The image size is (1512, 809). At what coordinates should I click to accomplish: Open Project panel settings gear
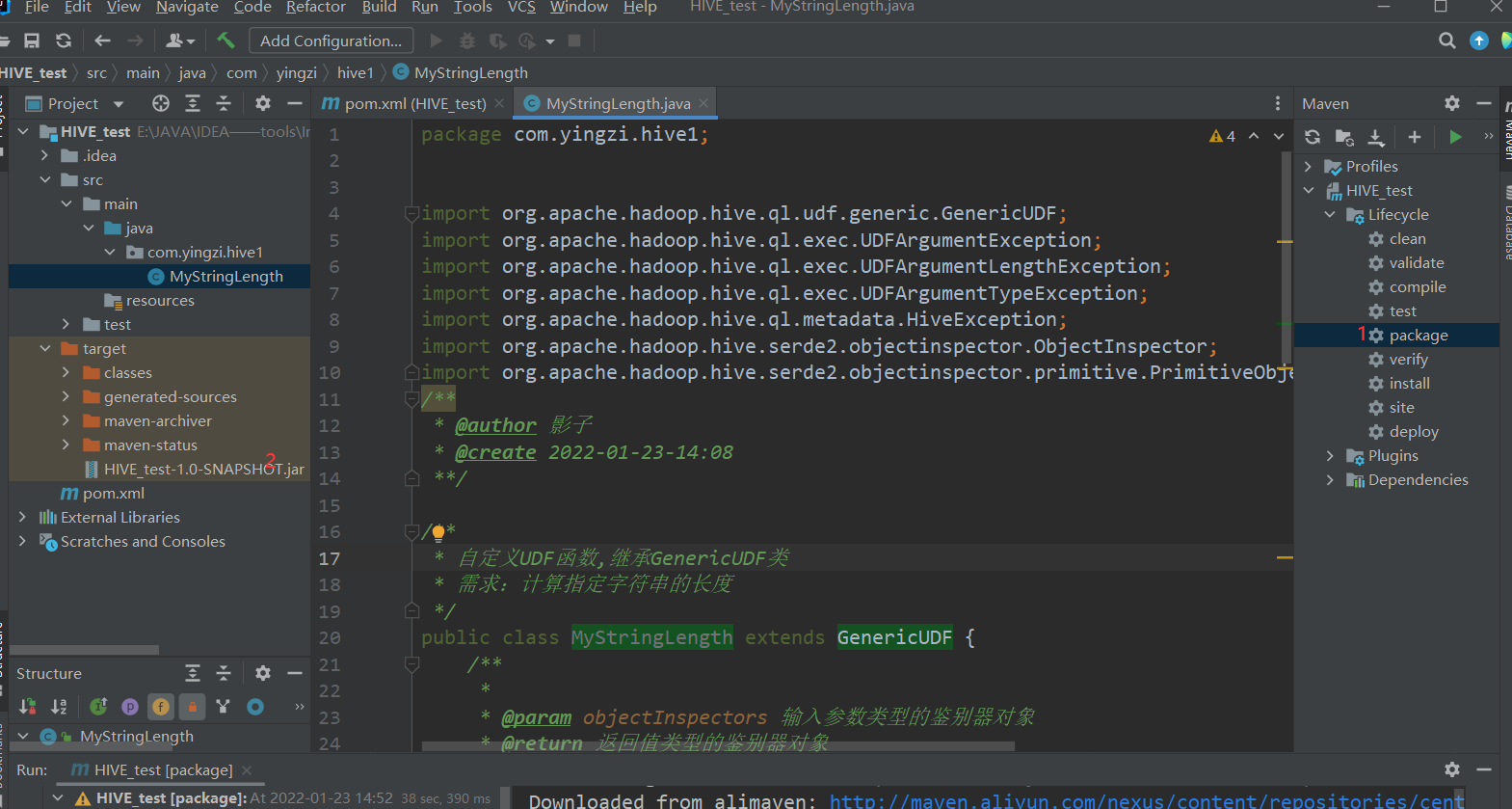(x=263, y=103)
